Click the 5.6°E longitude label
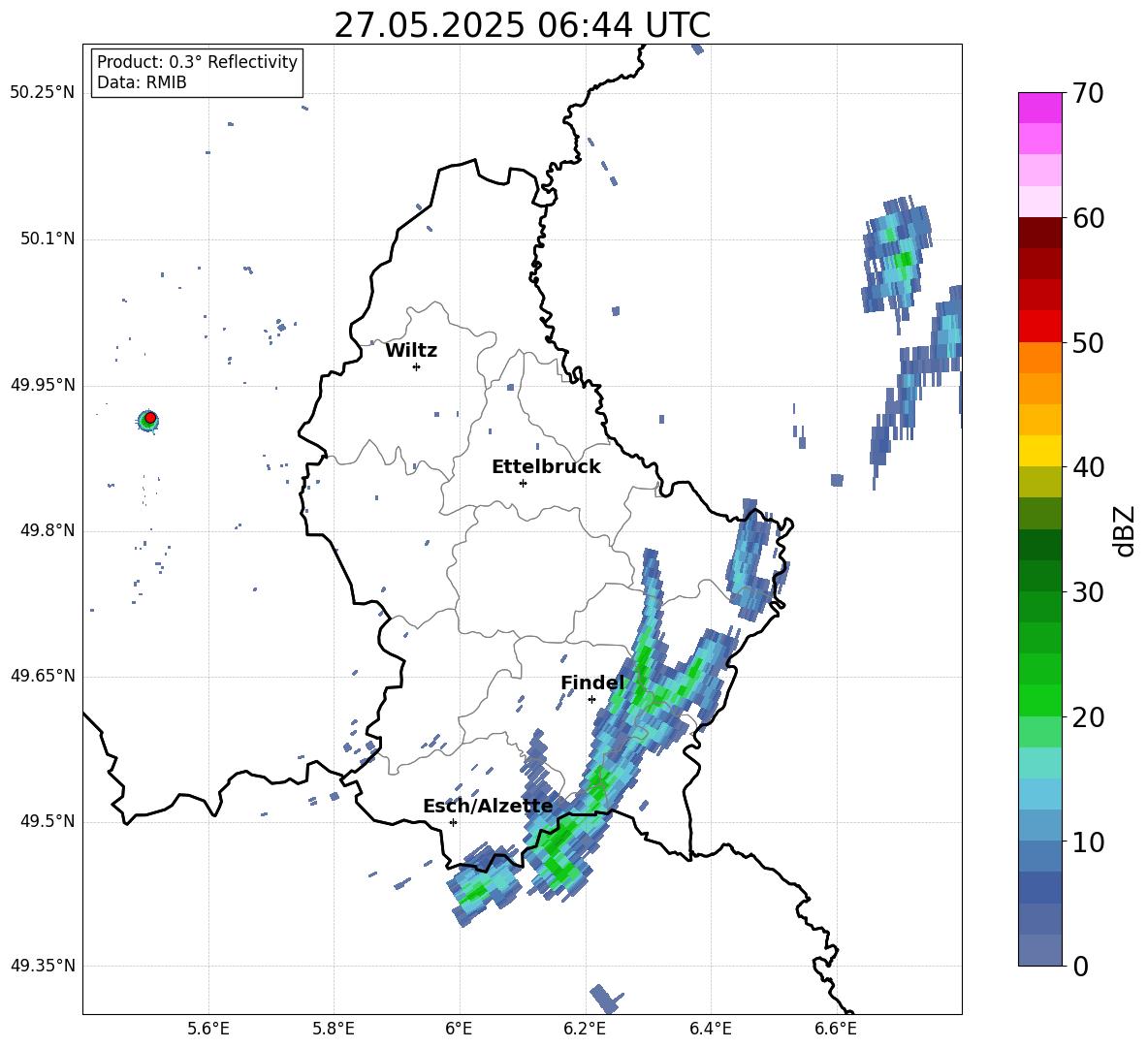This screenshot has width=1148, height=1048. point(208,1029)
